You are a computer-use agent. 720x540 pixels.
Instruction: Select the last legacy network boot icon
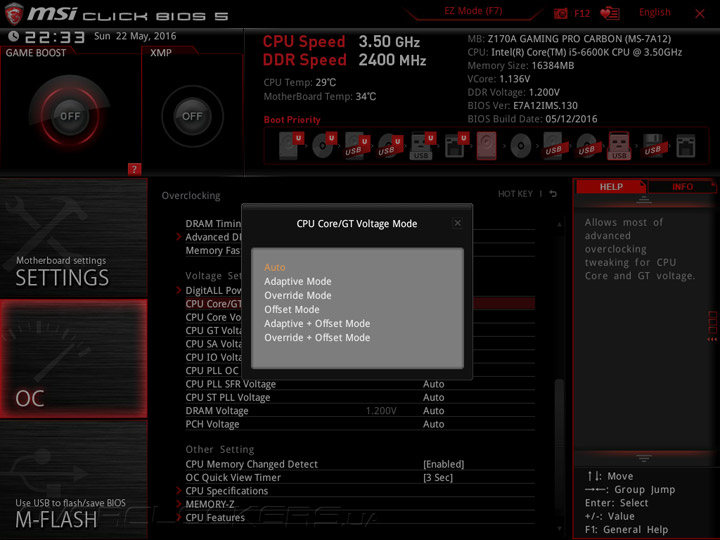[686, 146]
